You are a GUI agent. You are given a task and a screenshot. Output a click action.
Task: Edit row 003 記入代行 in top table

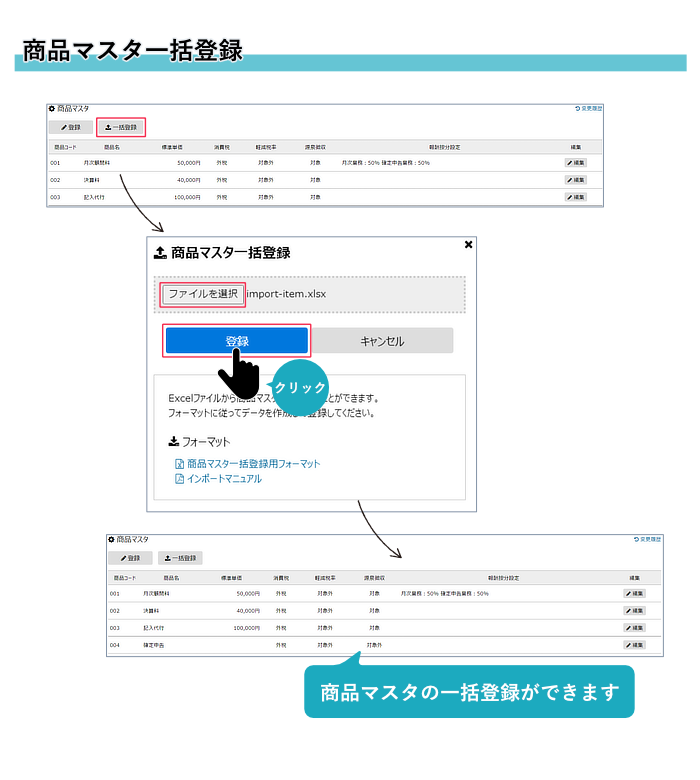click(x=575, y=198)
